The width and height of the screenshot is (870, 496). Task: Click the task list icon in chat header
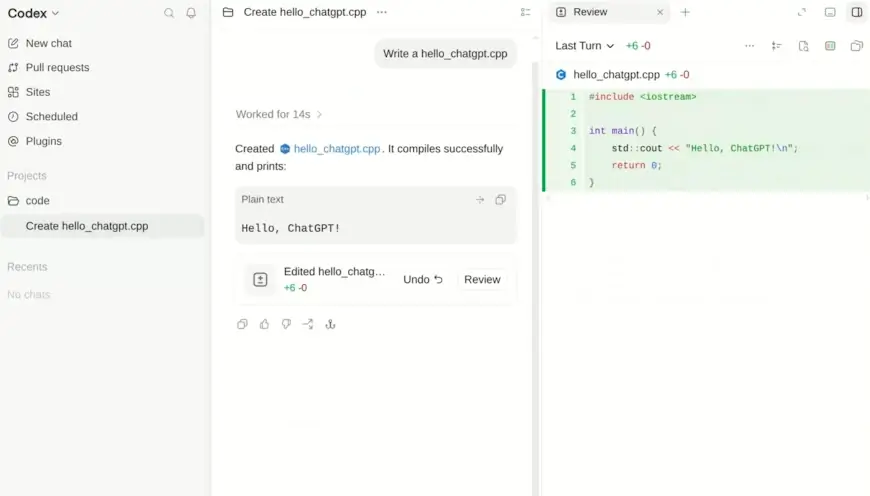525,12
